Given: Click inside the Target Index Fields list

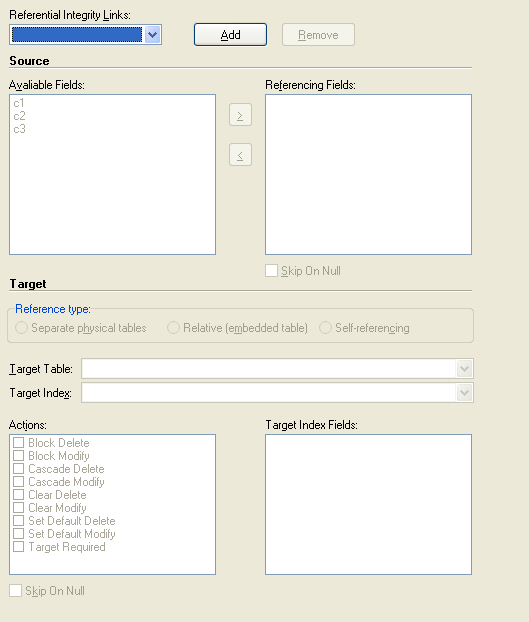Looking at the screenshot, I should (x=368, y=504).
